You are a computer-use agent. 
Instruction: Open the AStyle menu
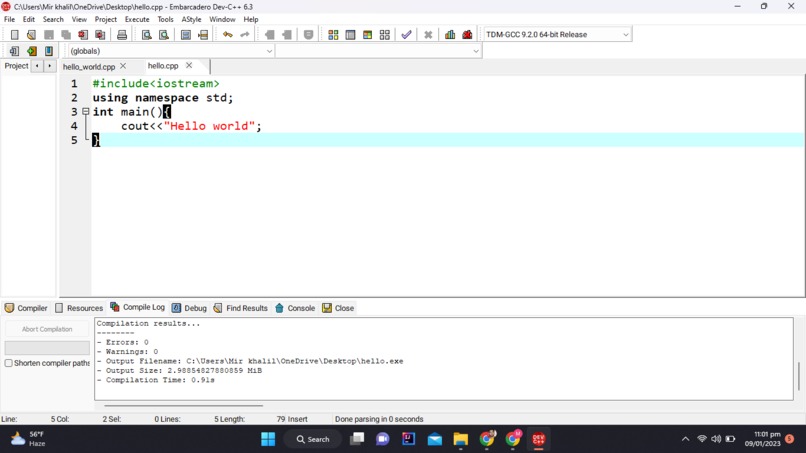[191, 19]
